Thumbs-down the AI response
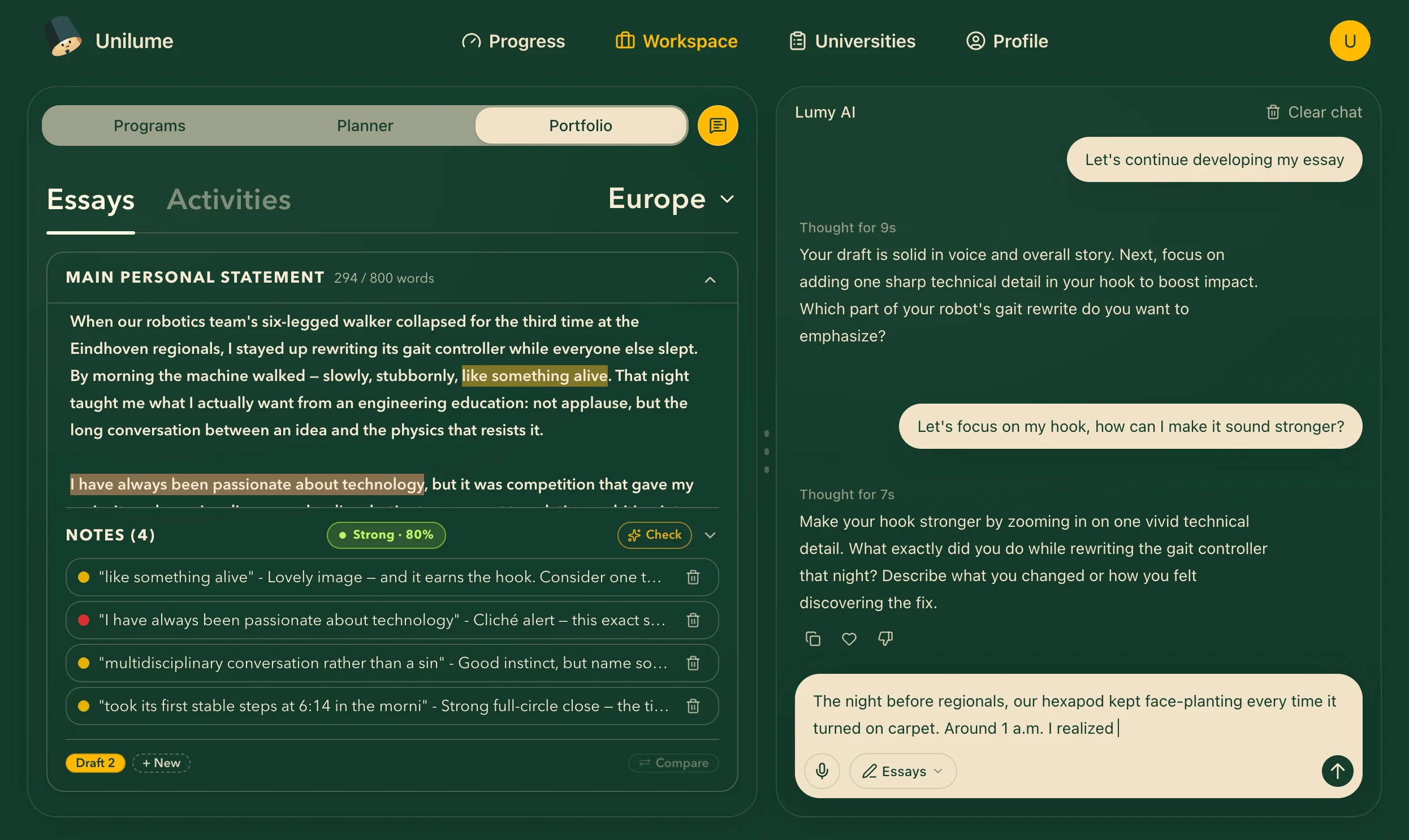Image resolution: width=1409 pixels, height=840 pixels. (885, 639)
